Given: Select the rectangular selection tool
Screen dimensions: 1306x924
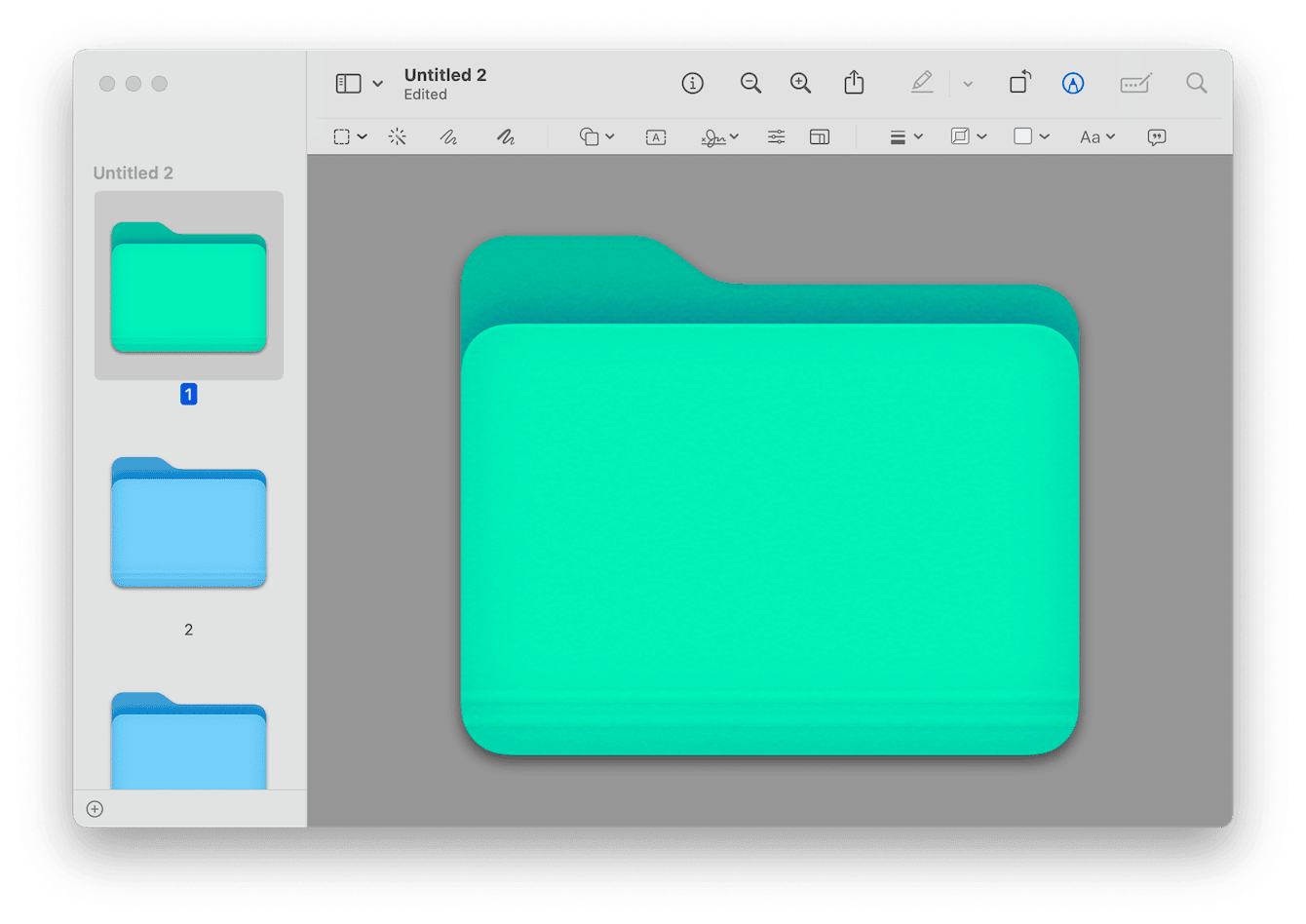Looking at the screenshot, I should (x=343, y=136).
